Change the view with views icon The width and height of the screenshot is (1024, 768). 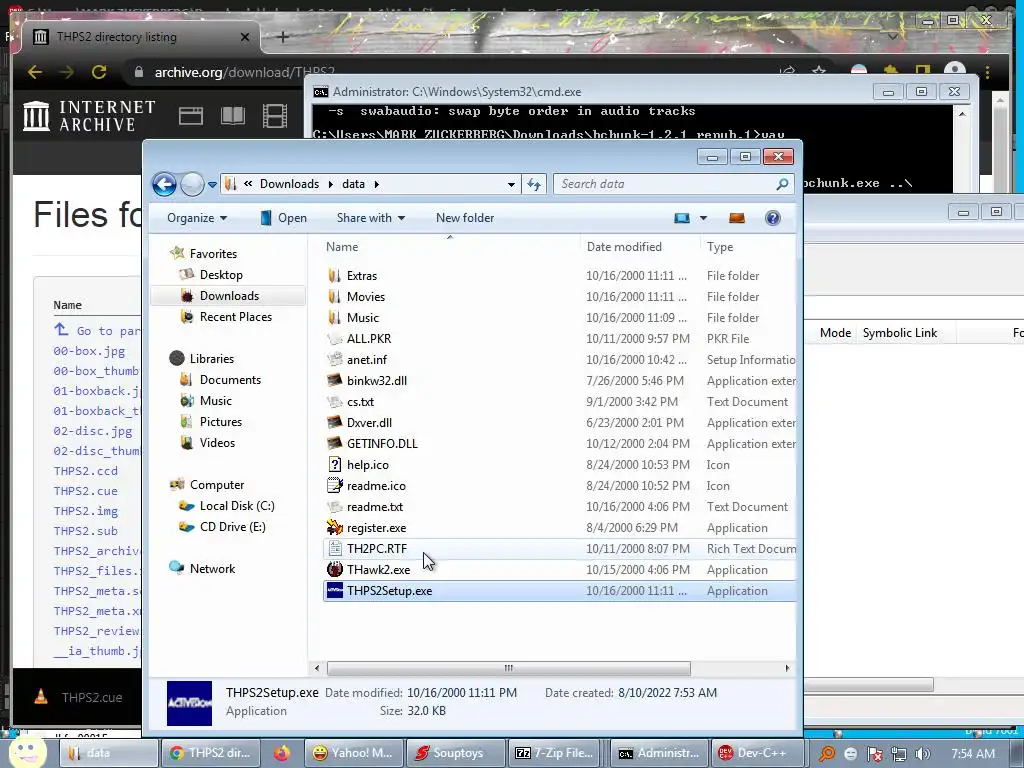pyautogui.click(x=681, y=218)
